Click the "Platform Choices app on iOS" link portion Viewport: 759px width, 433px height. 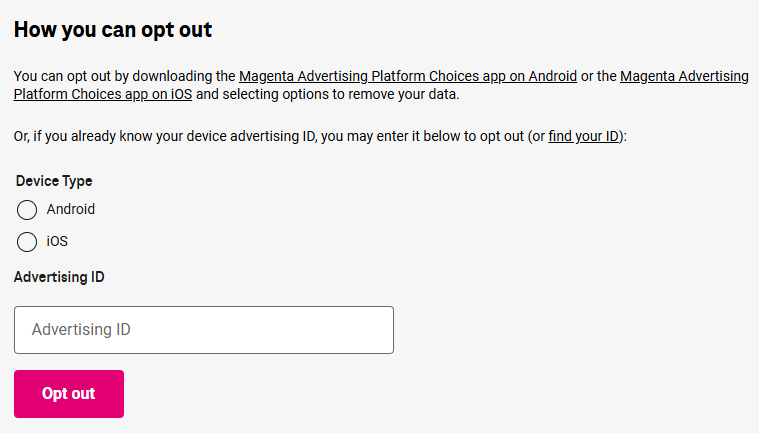coord(103,95)
